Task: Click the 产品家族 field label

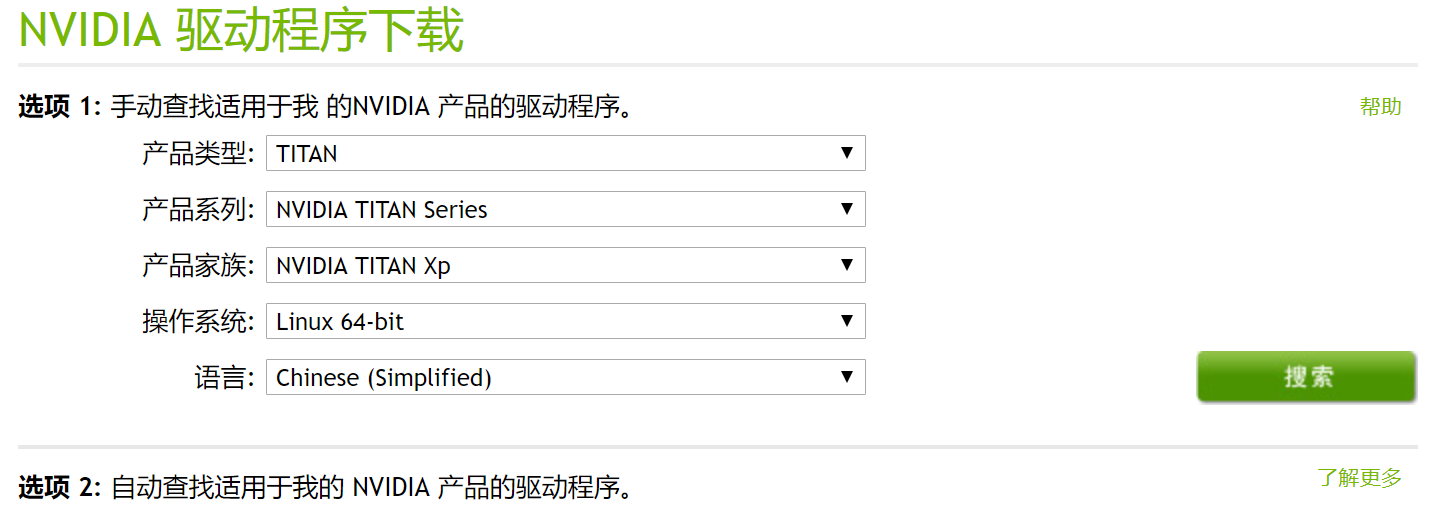Action: [x=198, y=266]
